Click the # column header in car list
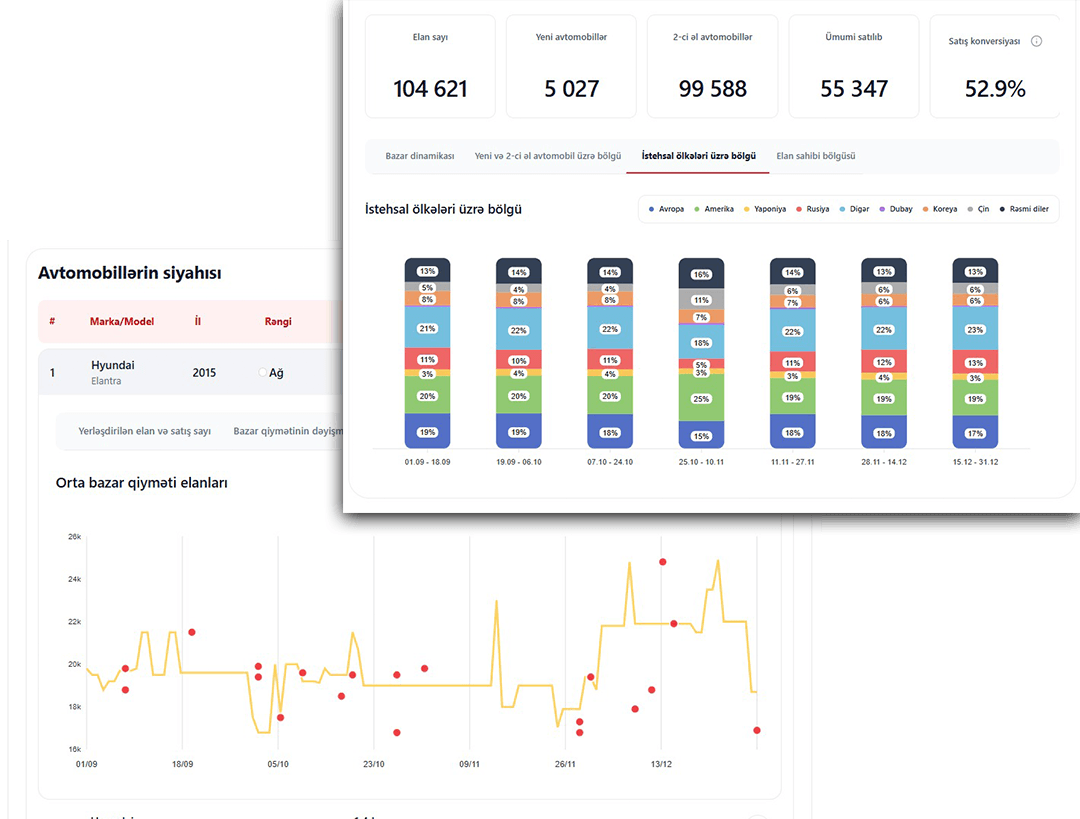The height and width of the screenshot is (819, 1080). [x=52, y=322]
